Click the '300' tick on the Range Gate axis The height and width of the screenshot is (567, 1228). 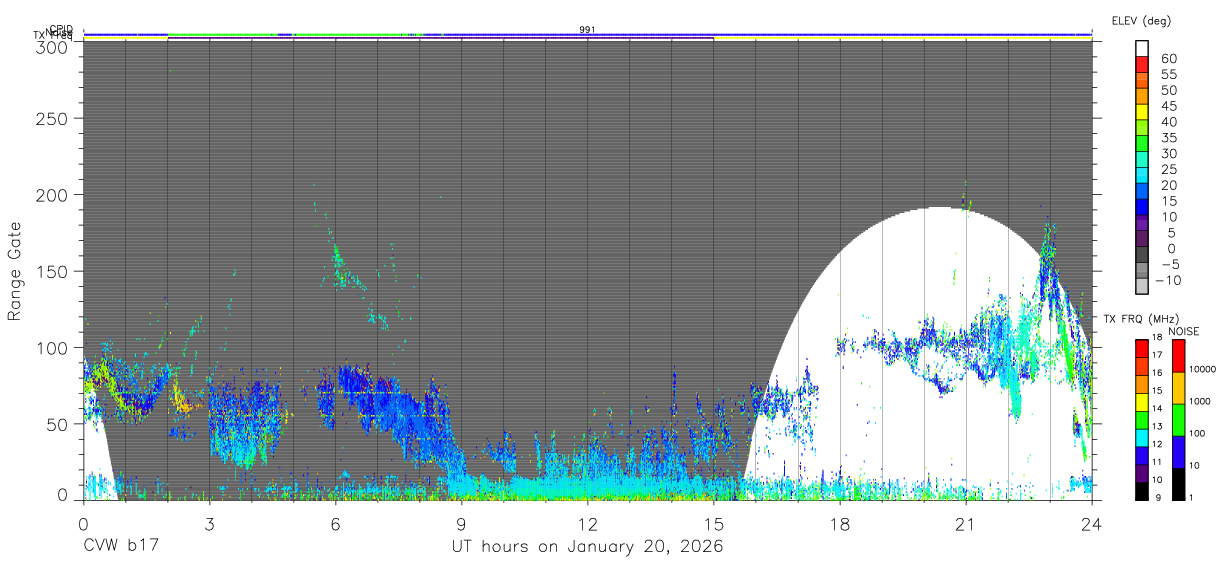click(54, 47)
